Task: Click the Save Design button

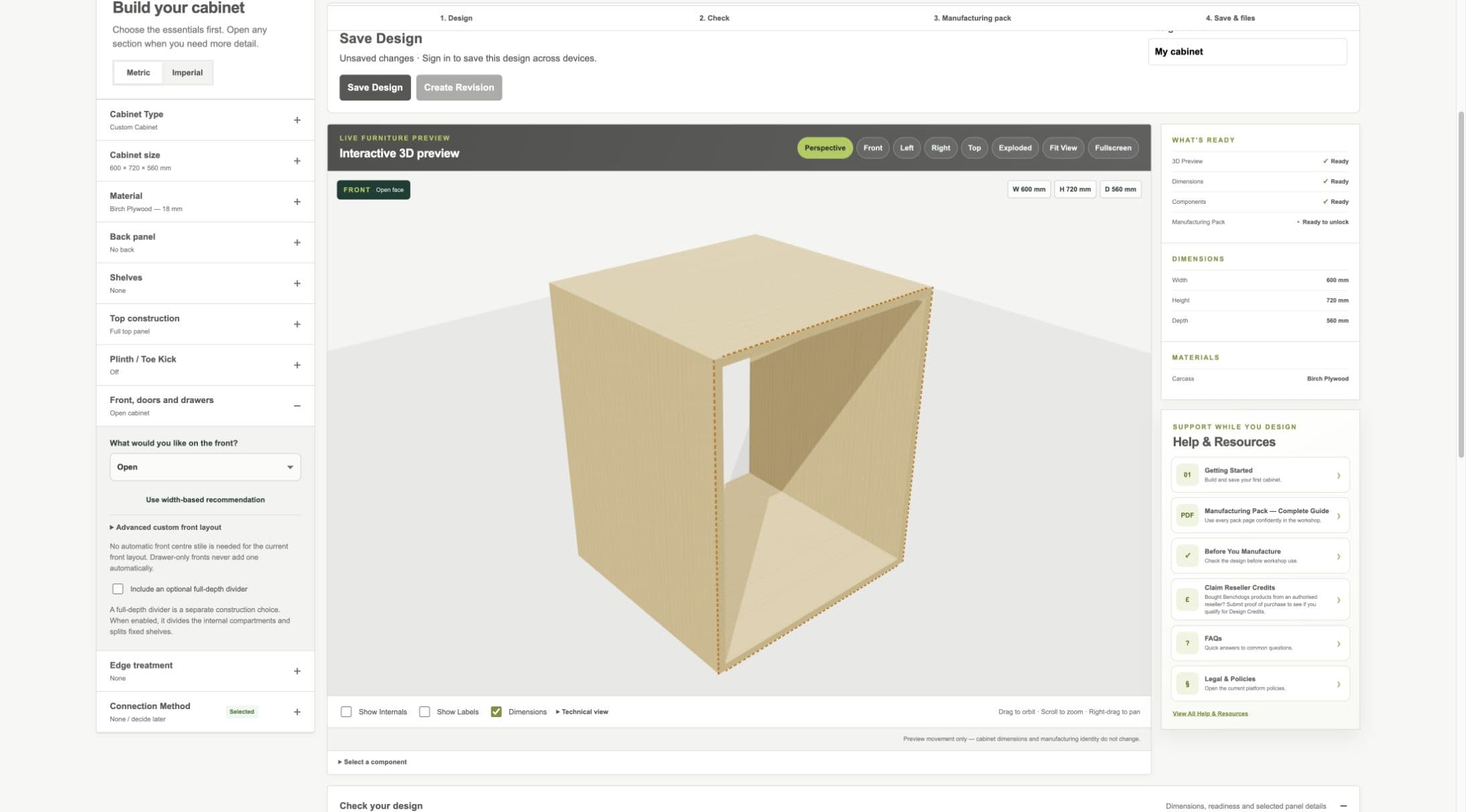Action: [x=375, y=88]
